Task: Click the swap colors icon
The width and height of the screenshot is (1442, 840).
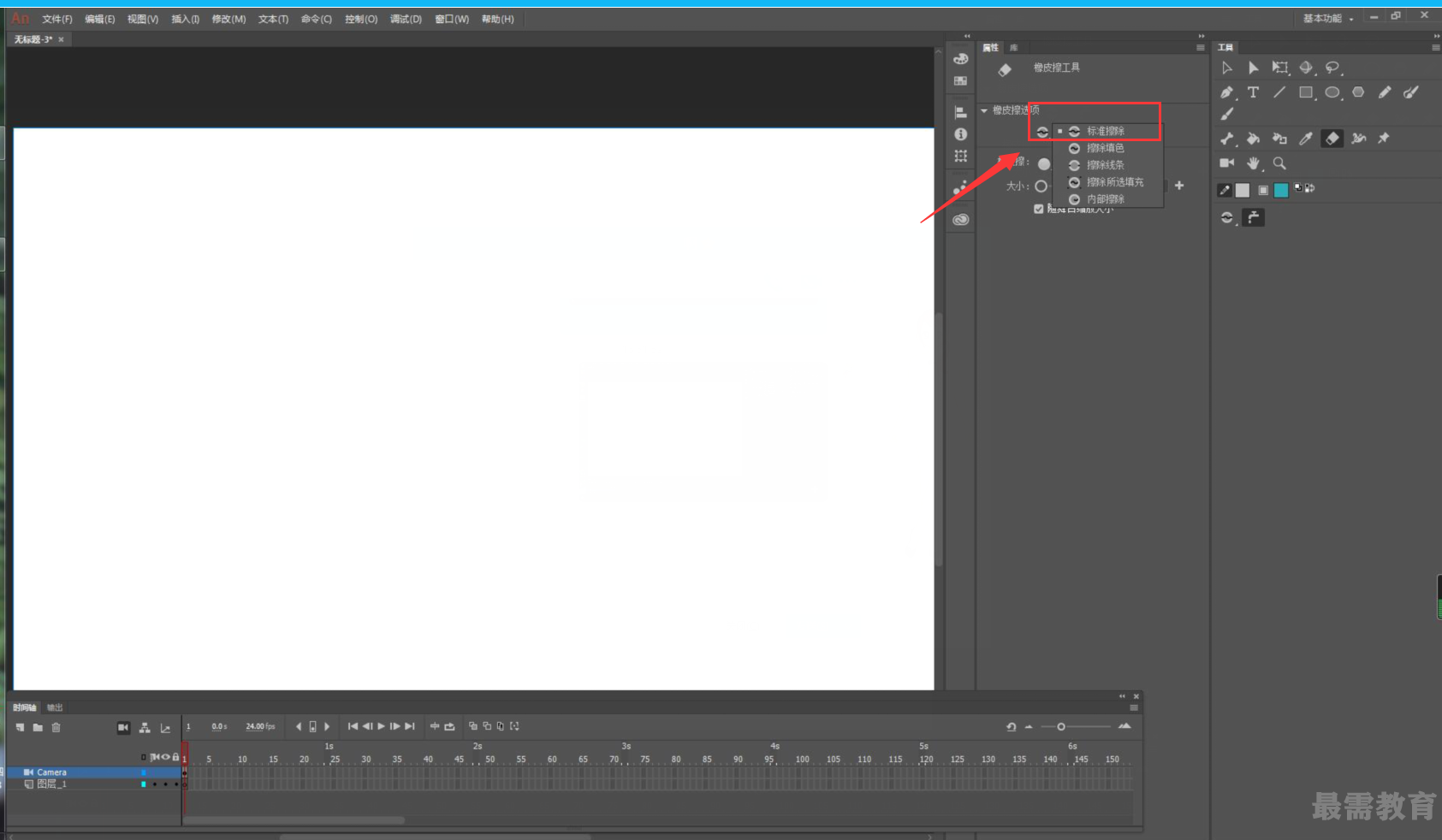Action: pyautogui.click(x=1310, y=187)
